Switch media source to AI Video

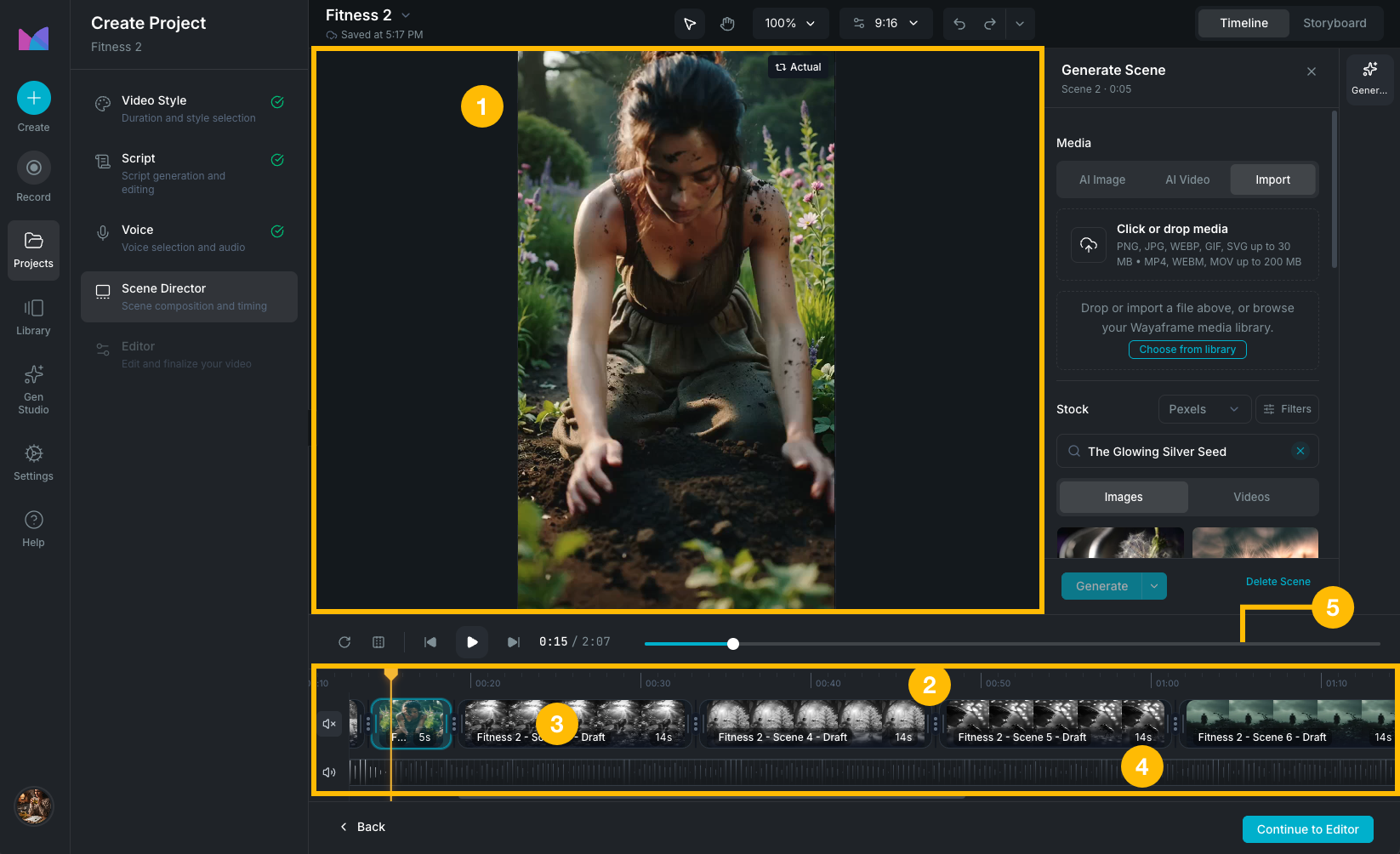pyautogui.click(x=1187, y=179)
